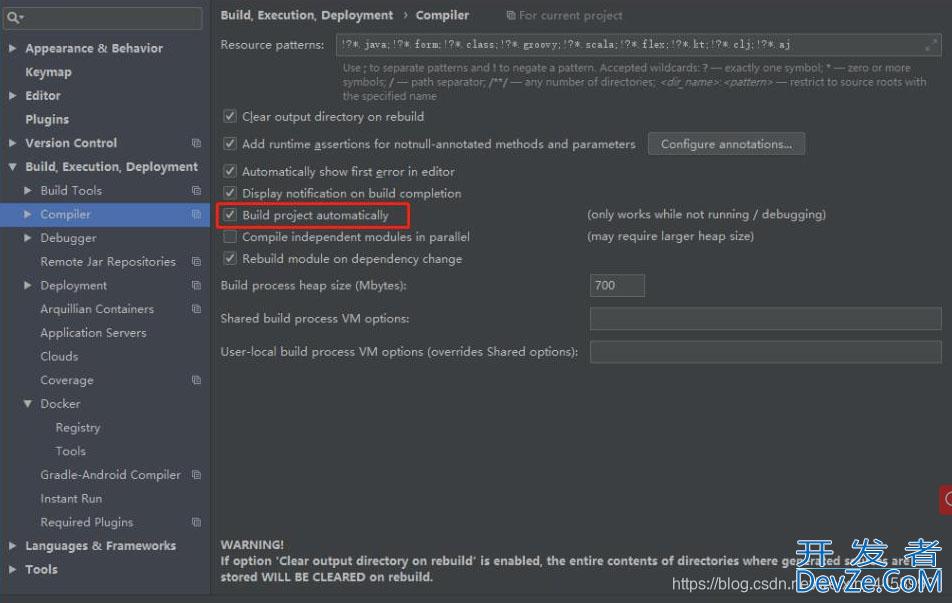Click Shared build process VM options field

[765, 318]
